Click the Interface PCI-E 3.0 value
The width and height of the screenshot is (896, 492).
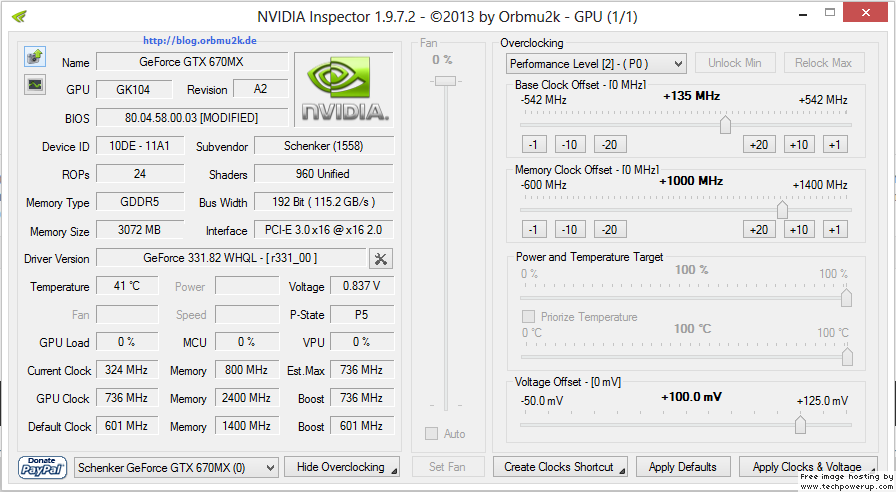click(x=324, y=230)
